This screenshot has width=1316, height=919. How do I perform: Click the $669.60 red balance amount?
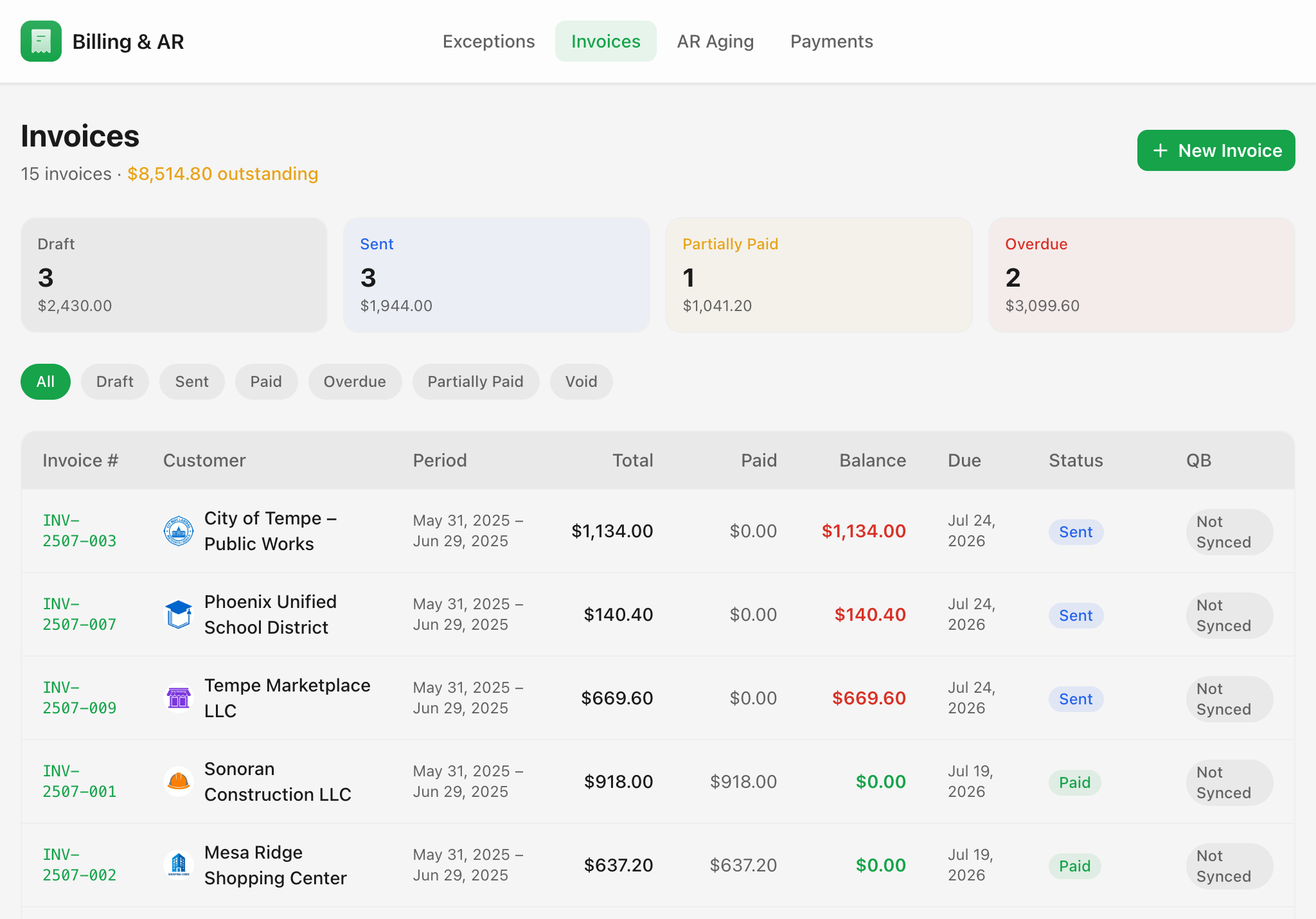click(869, 698)
